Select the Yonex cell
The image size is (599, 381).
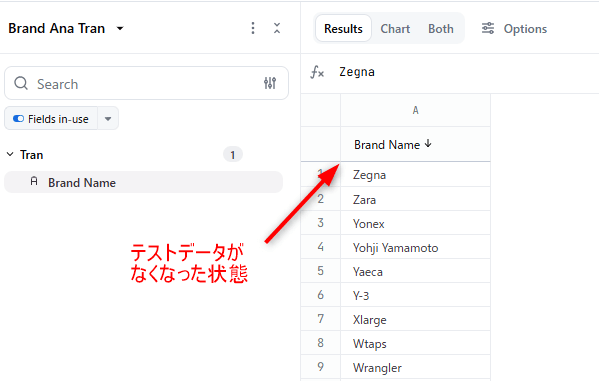(x=415, y=223)
